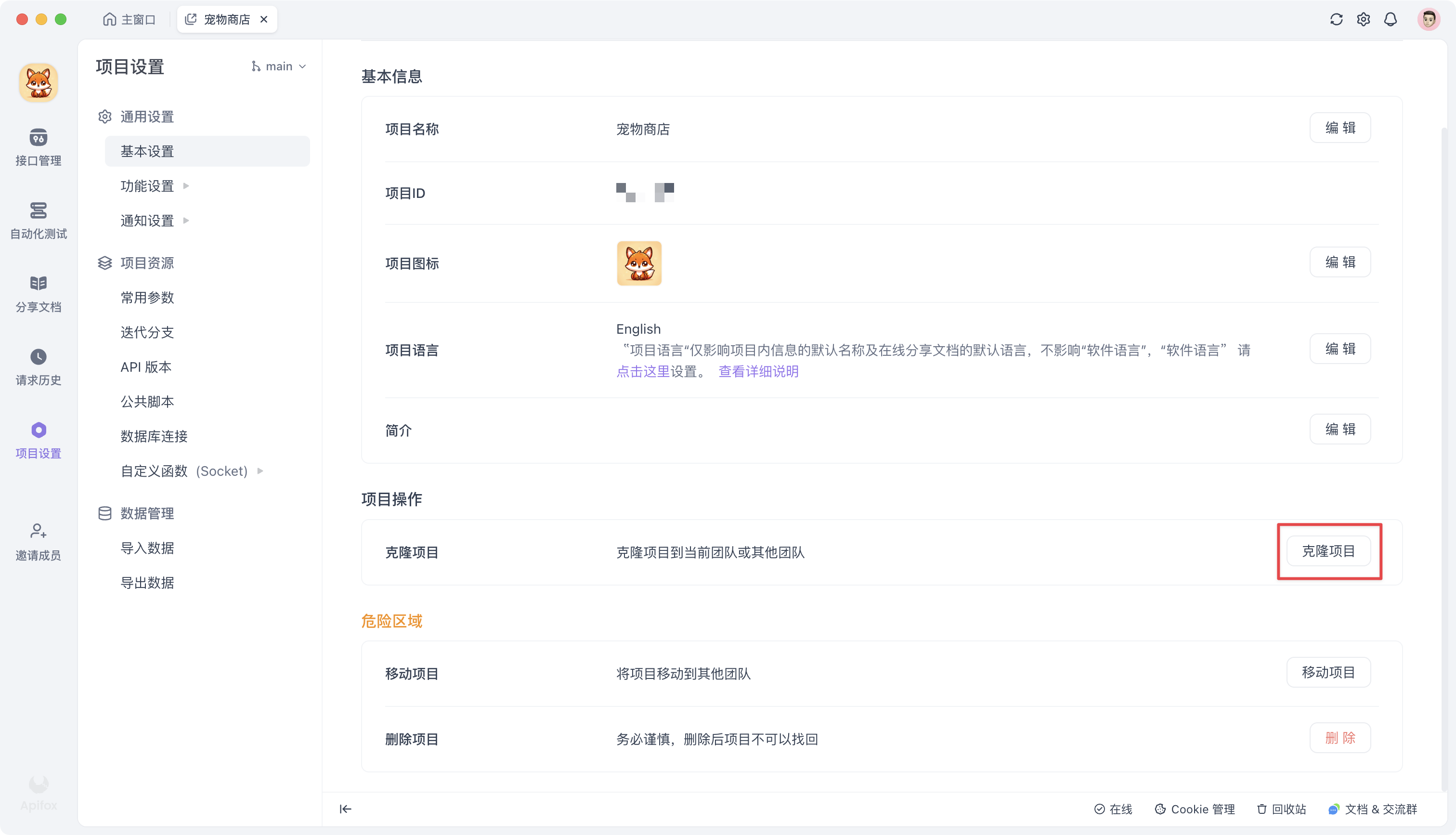
Task: Click the 点击这里 link under 项目语言
Action: coord(643,371)
